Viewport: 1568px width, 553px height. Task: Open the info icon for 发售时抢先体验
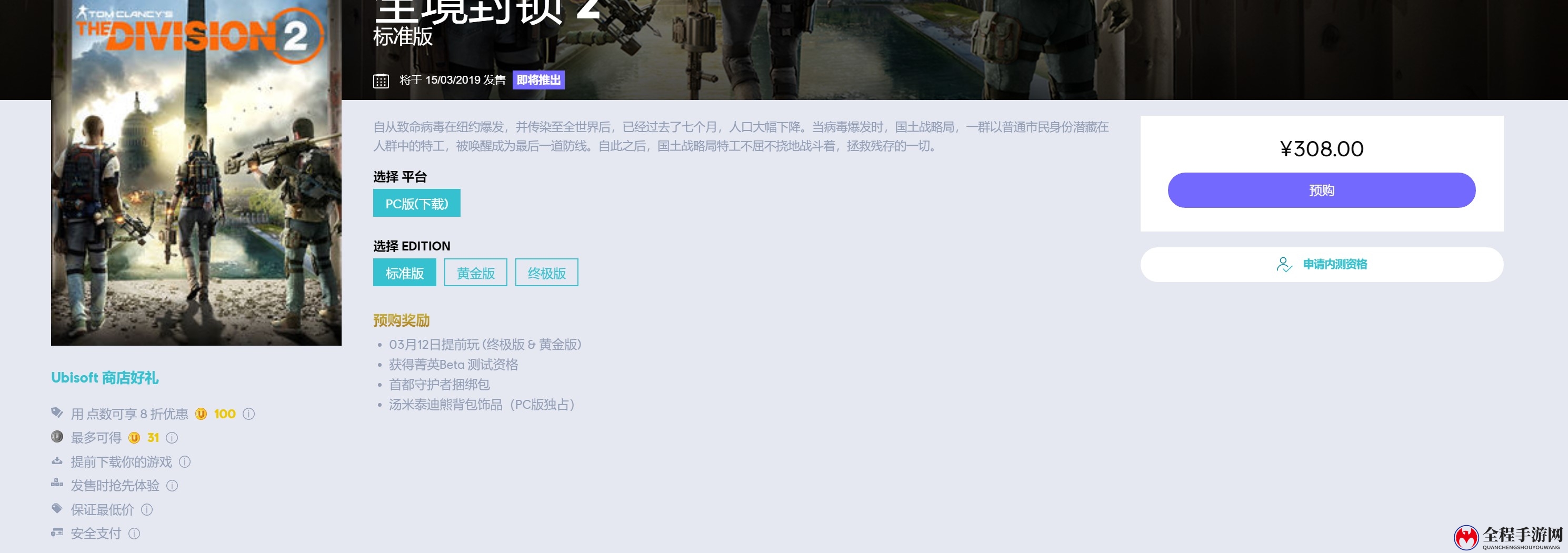[x=172, y=486]
